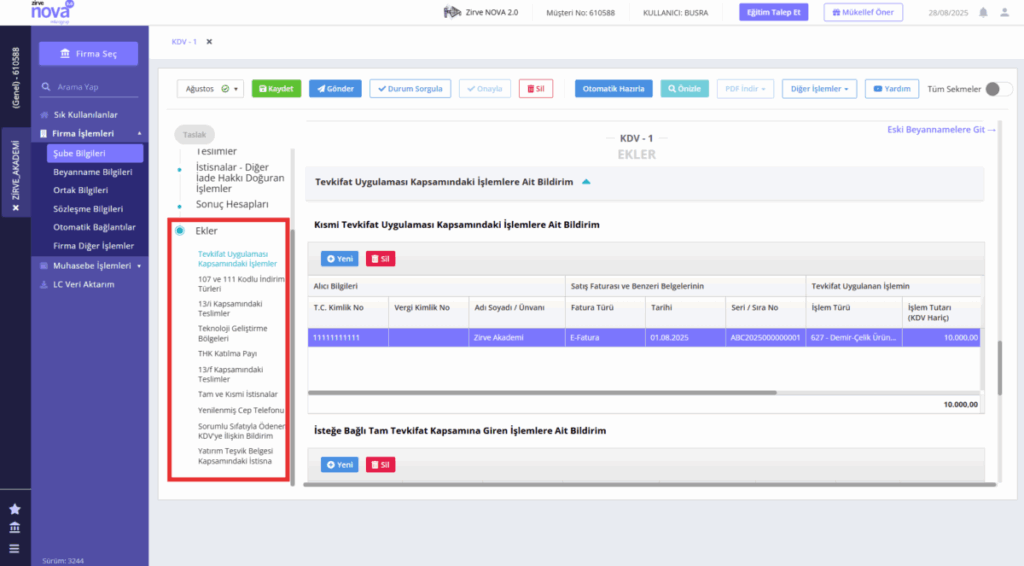Click the bank building icon at sidebar bottom
This screenshot has width=1024, height=566.
[x=14, y=527]
